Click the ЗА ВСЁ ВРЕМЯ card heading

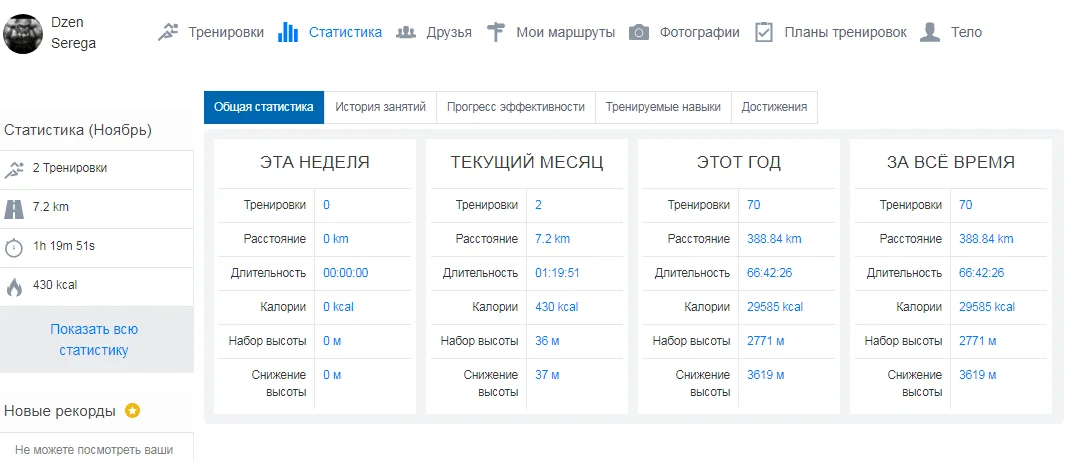coord(951,163)
